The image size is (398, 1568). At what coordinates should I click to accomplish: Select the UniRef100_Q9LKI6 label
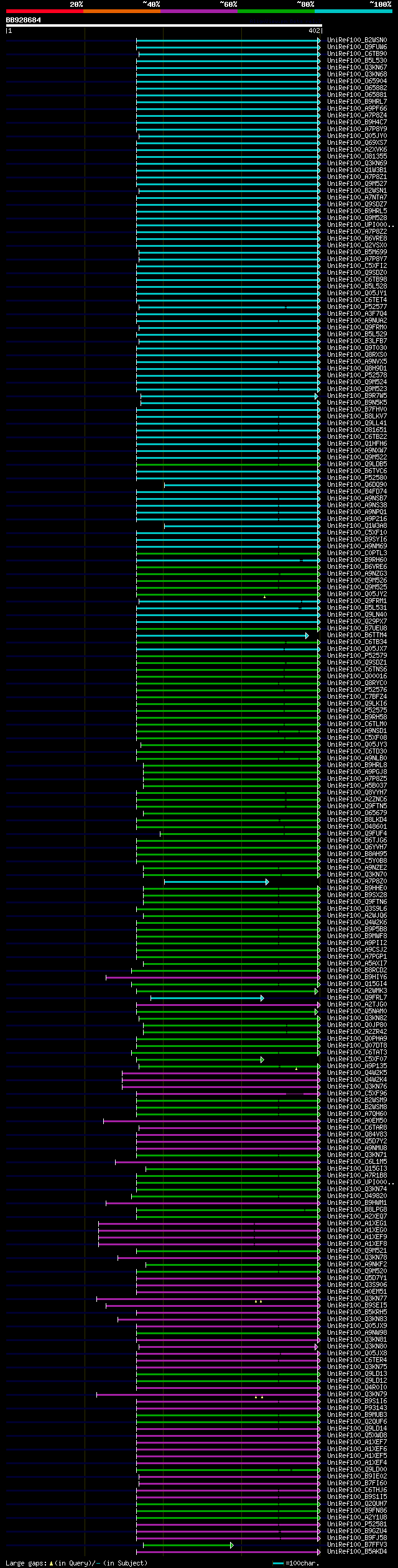357,704
